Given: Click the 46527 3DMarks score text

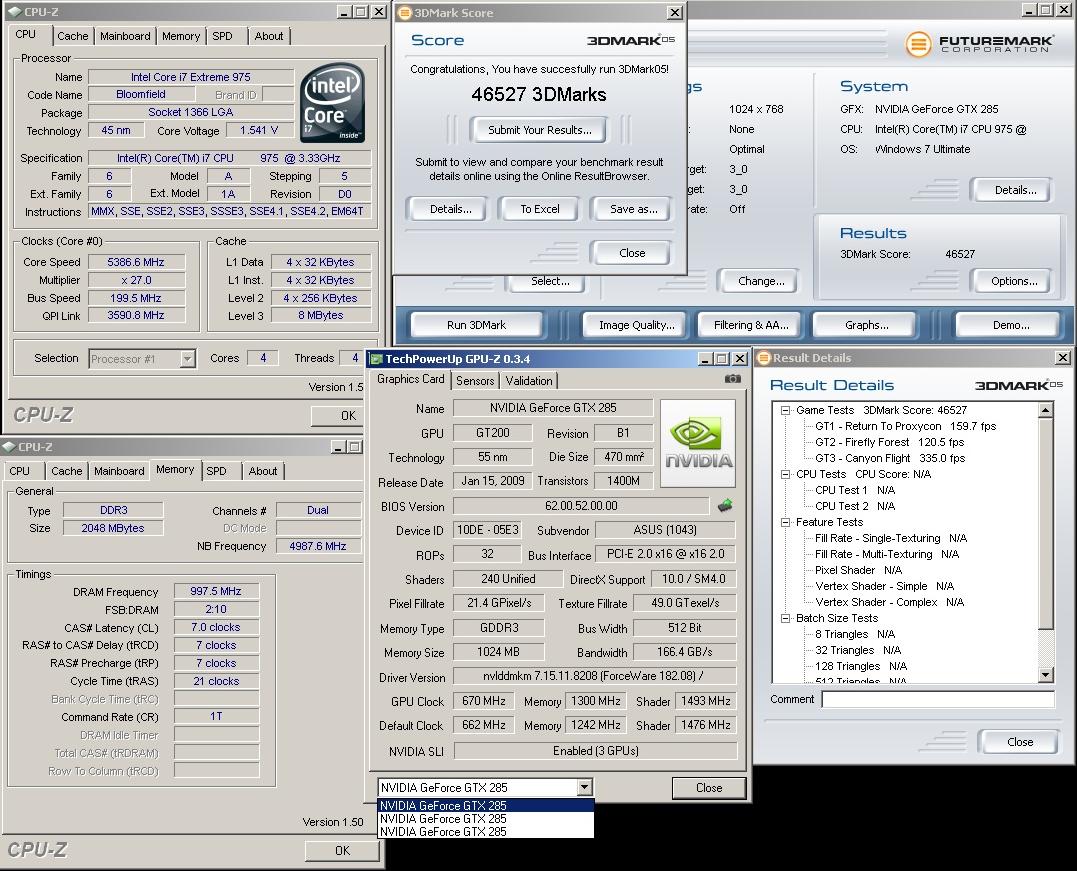Looking at the screenshot, I should tap(539, 95).
